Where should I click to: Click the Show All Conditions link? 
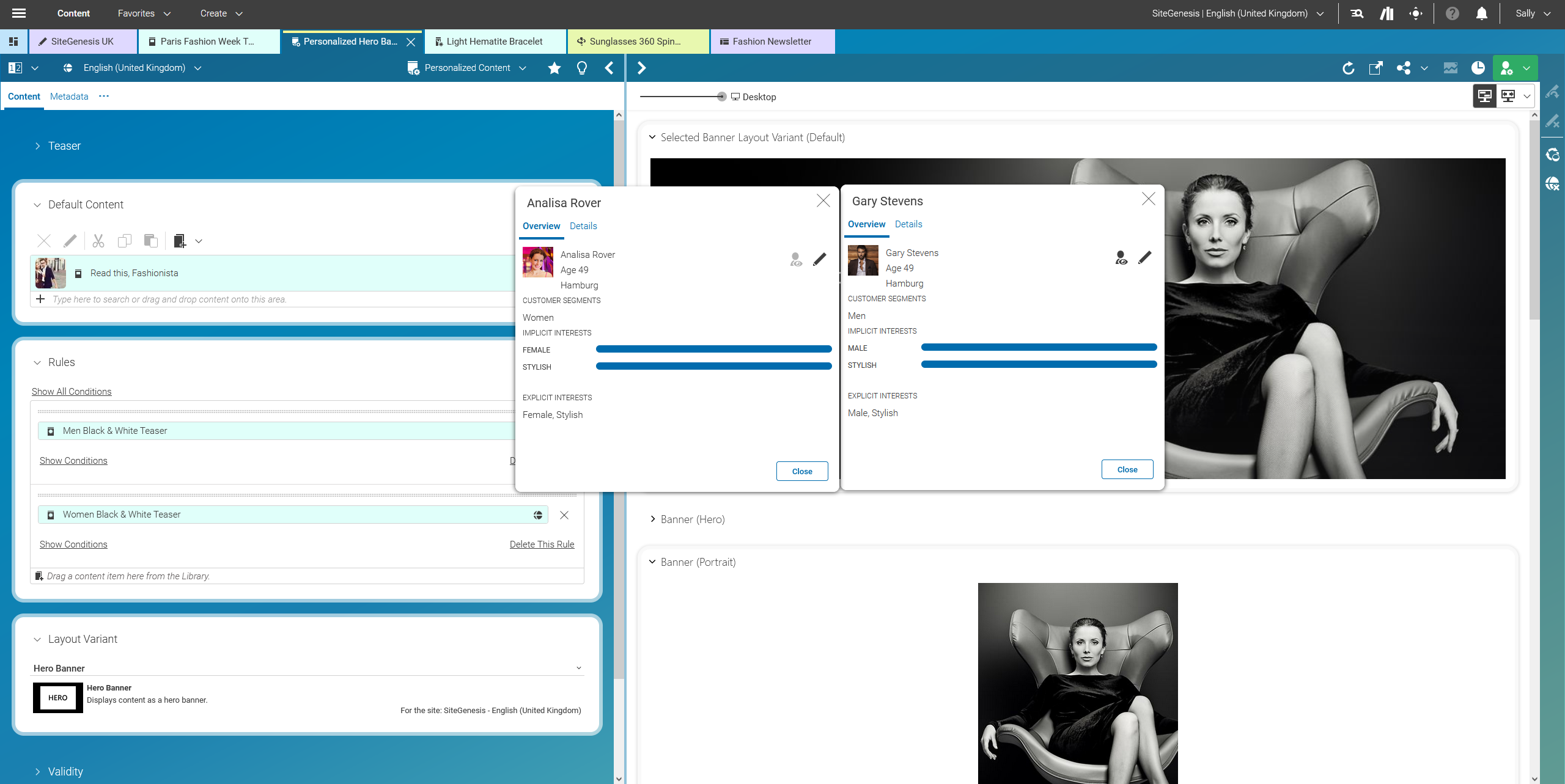(72, 392)
